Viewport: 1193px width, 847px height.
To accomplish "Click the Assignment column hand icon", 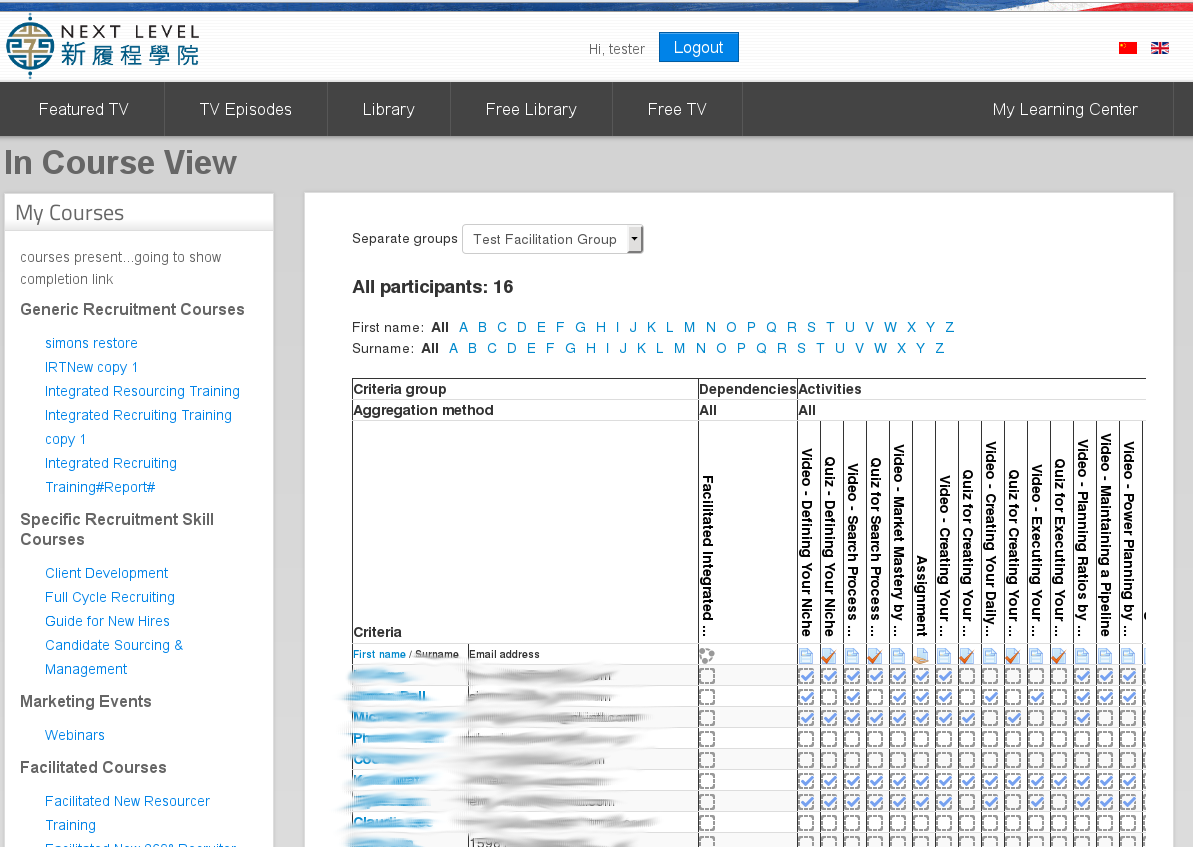I will click(921, 656).
